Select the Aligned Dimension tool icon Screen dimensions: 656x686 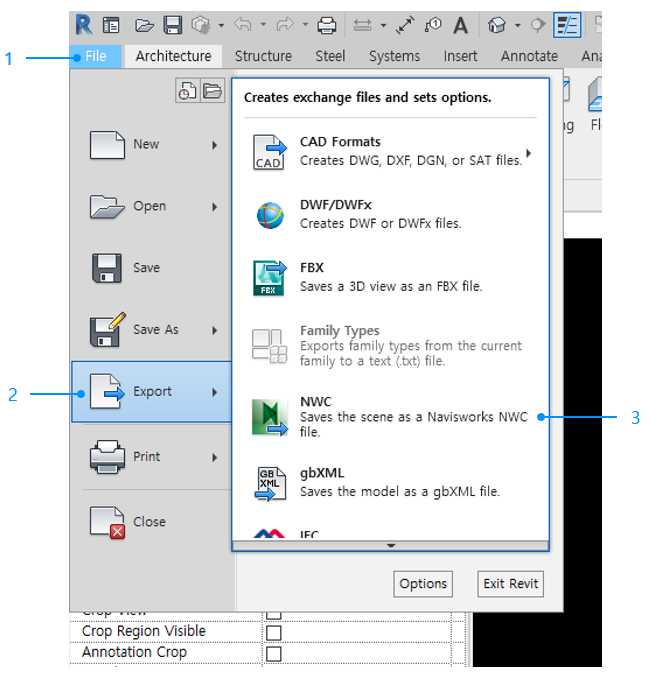405,25
